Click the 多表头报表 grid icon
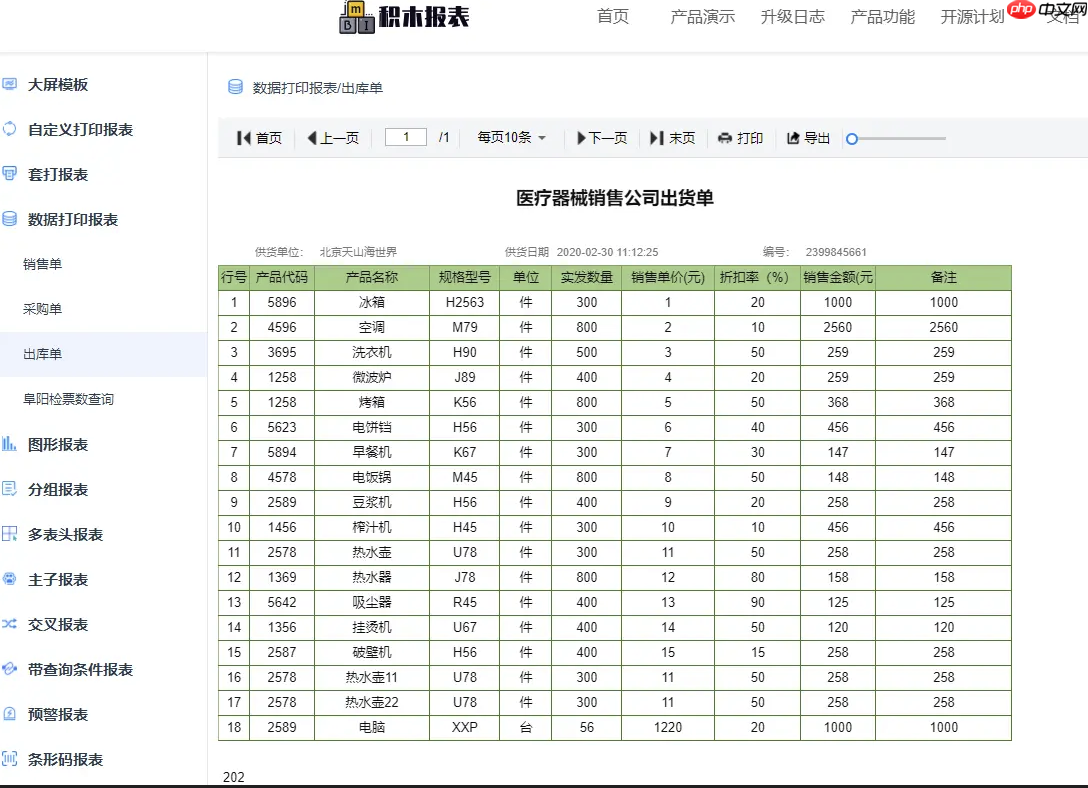 click(x=11, y=534)
